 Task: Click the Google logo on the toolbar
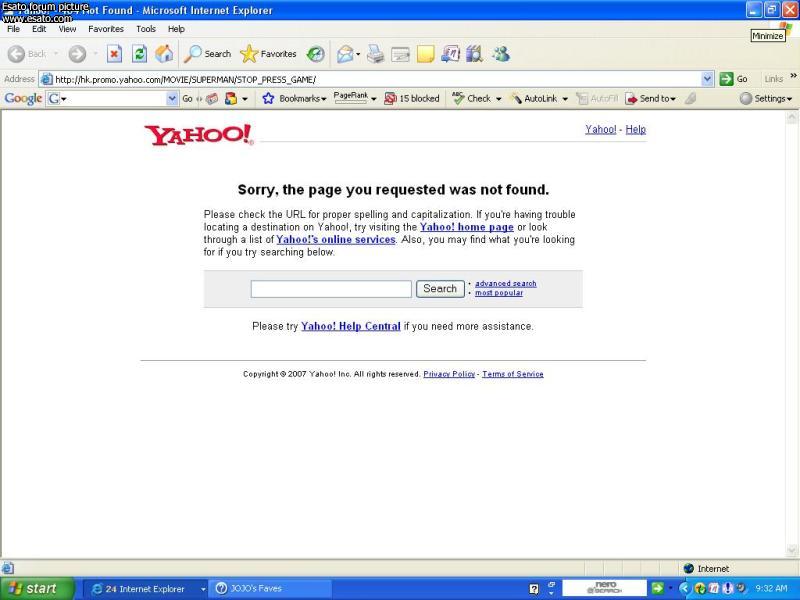click(23, 98)
